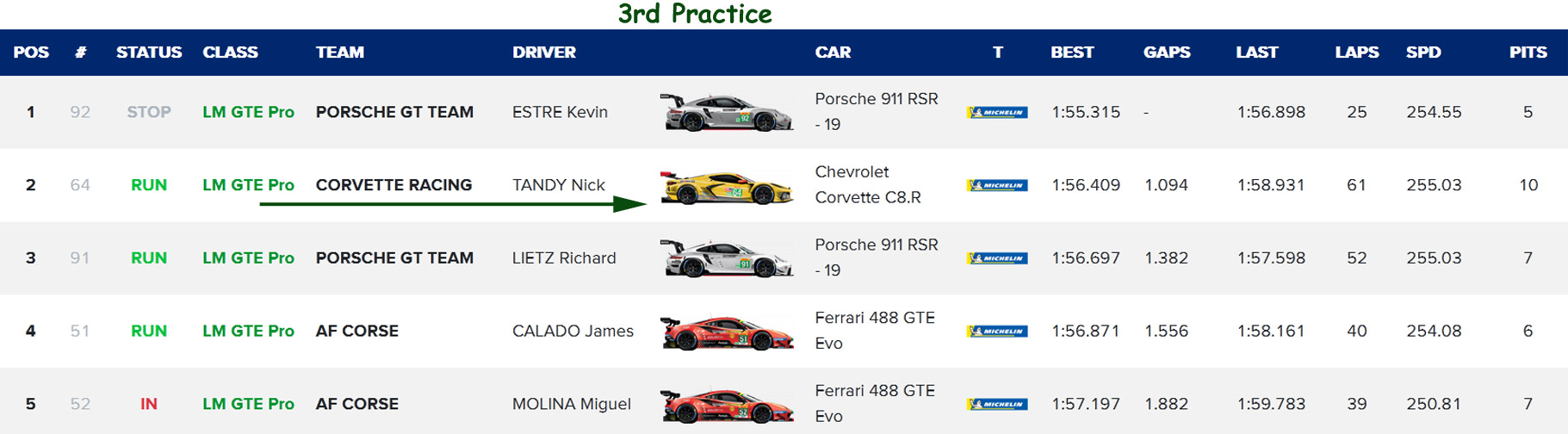Sort table by the POS column header
The height and width of the screenshot is (434, 1568).
31,53
